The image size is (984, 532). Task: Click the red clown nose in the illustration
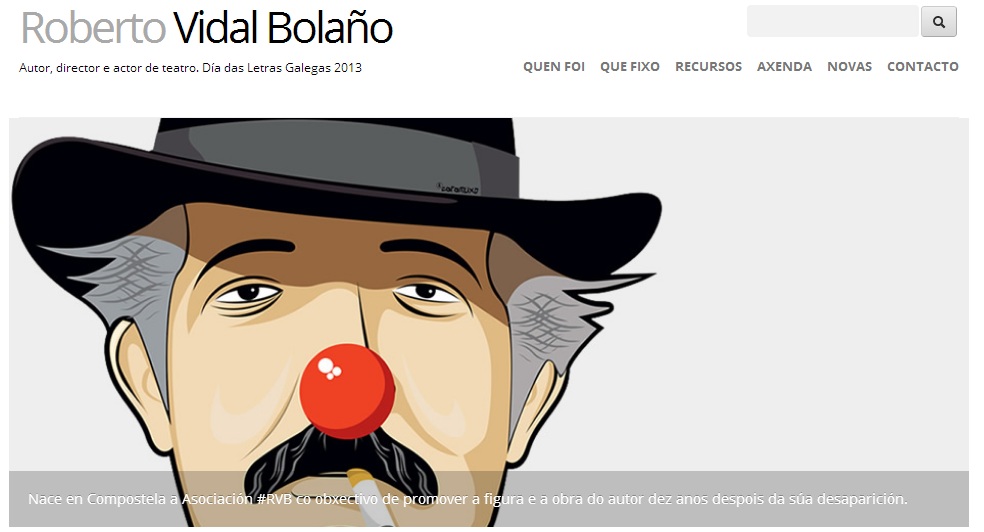[347, 390]
